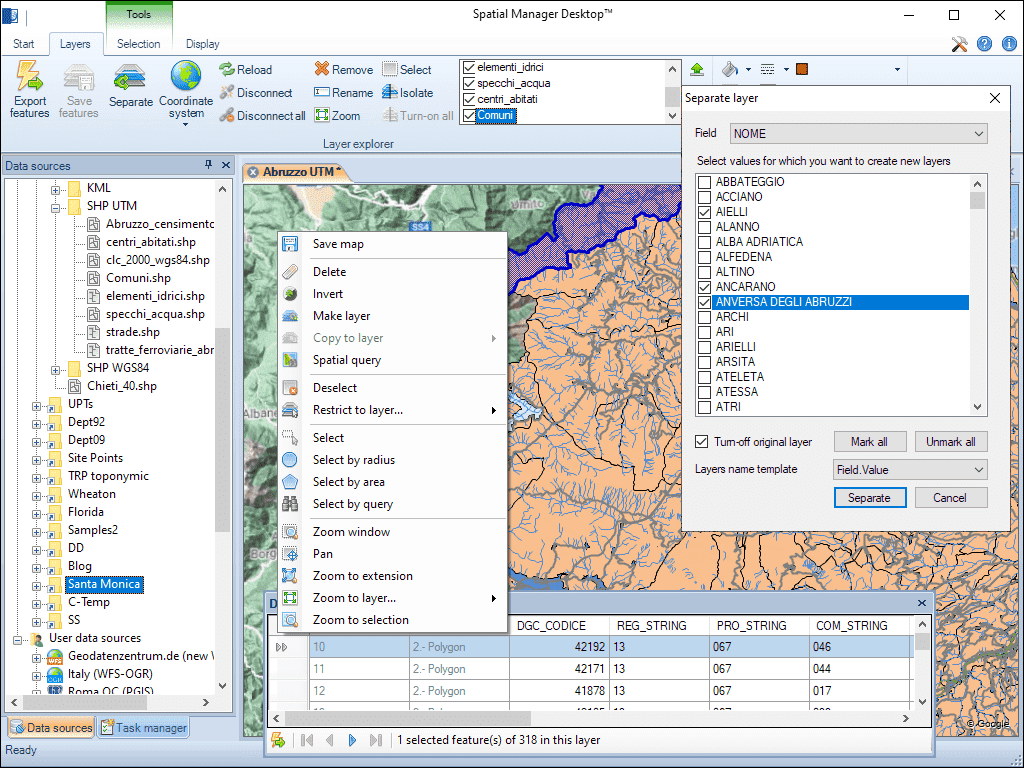The width and height of the screenshot is (1024, 768).
Task: Click the Separate layer ribbon icon
Action: [130, 78]
